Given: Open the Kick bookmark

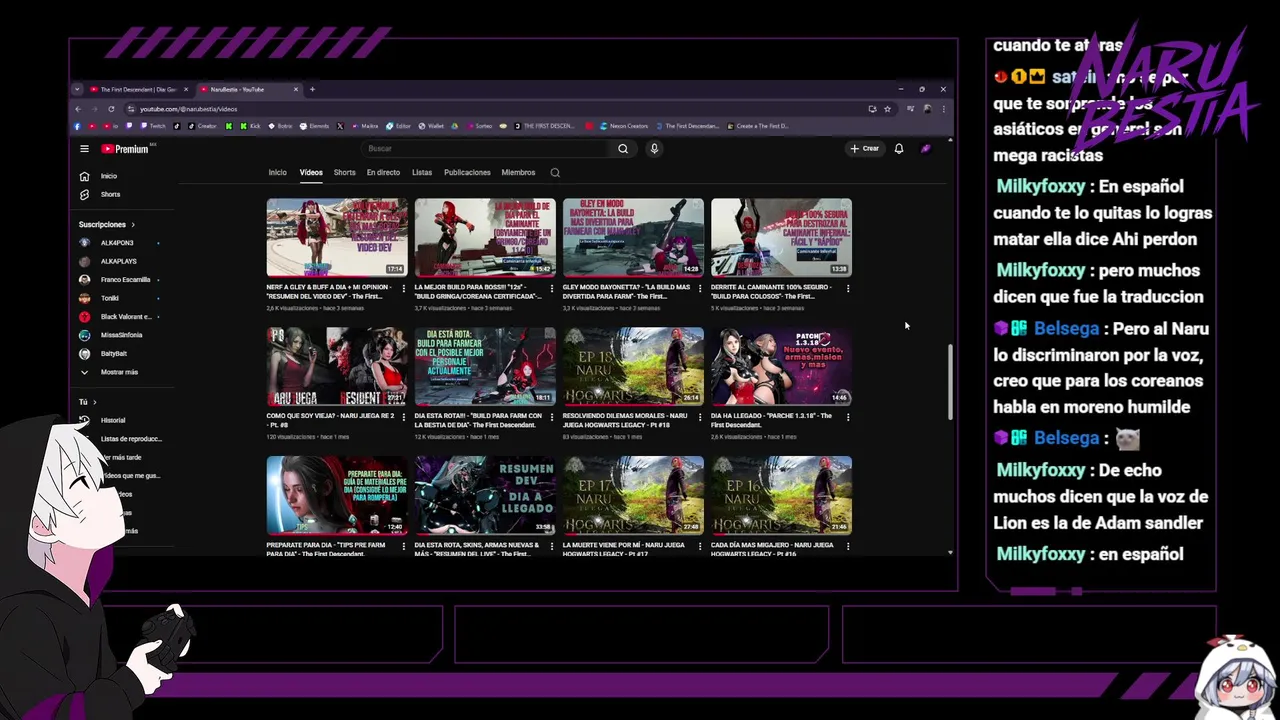Looking at the screenshot, I should pyautogui.click(x=249, y=126).
